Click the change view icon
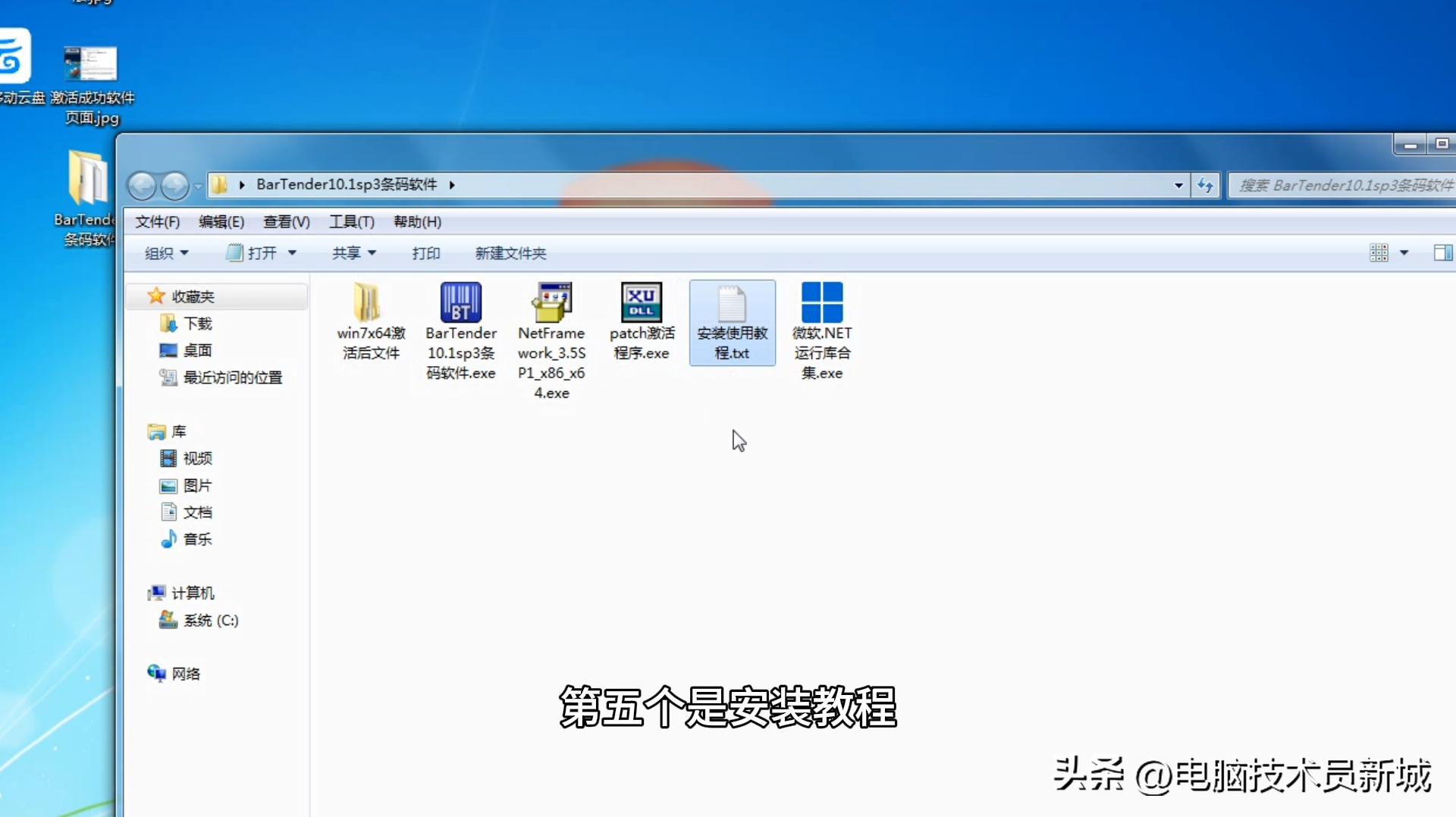The height and width of the screenshot is (817, 1456). tap(1379, 253)
